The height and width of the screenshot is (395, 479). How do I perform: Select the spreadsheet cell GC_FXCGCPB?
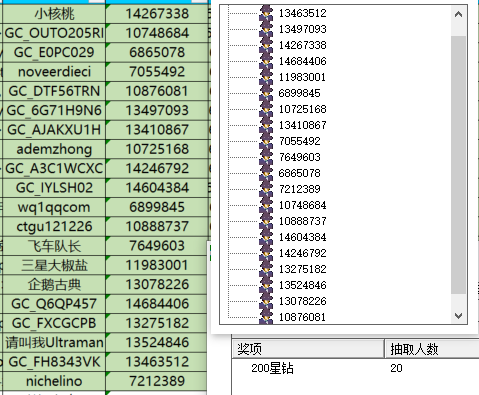click(x=54, y=323)
